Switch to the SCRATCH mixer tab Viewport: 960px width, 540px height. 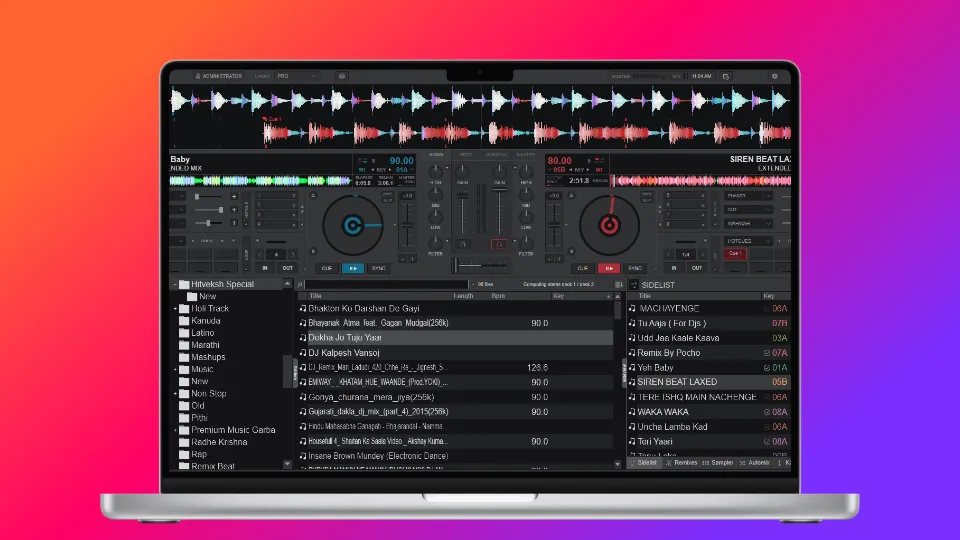click(x=496, y=155)
